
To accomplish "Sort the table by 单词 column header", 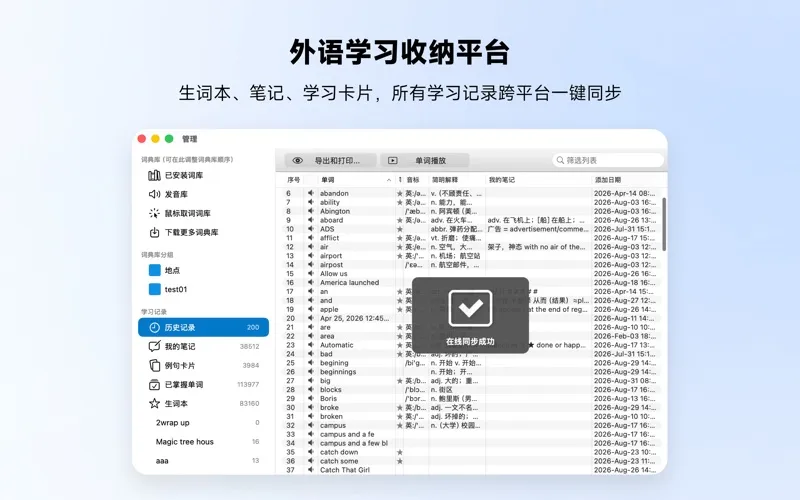I will 356,180.
